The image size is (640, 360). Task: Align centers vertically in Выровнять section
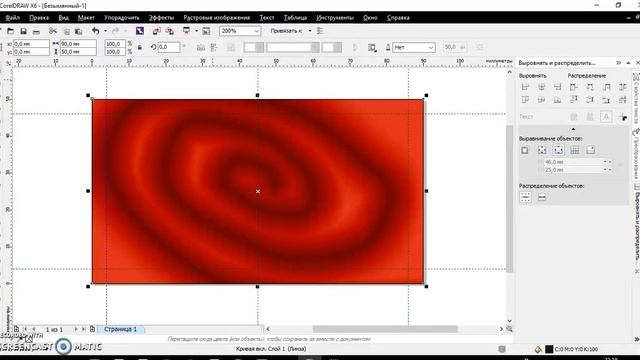(x=542, y=100)
